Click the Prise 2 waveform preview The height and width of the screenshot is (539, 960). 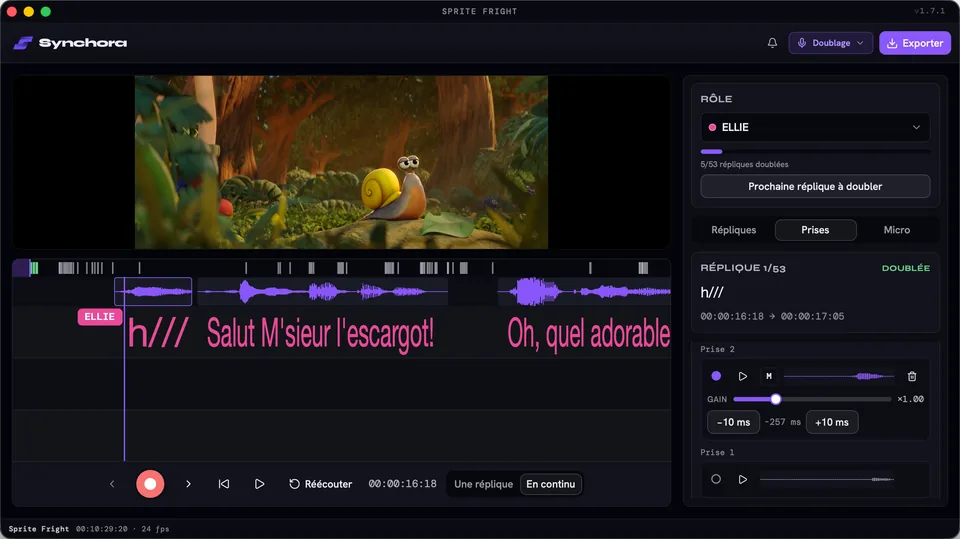839,376
